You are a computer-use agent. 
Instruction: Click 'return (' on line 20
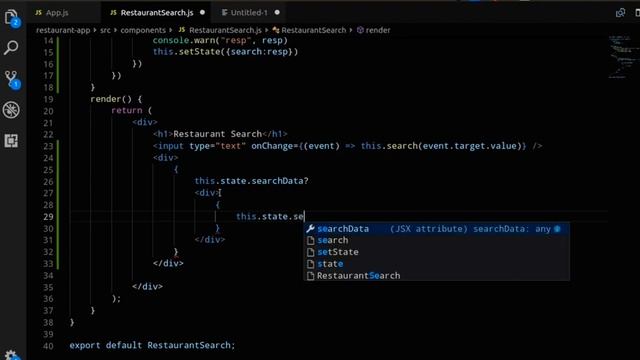tap(131, 110)
